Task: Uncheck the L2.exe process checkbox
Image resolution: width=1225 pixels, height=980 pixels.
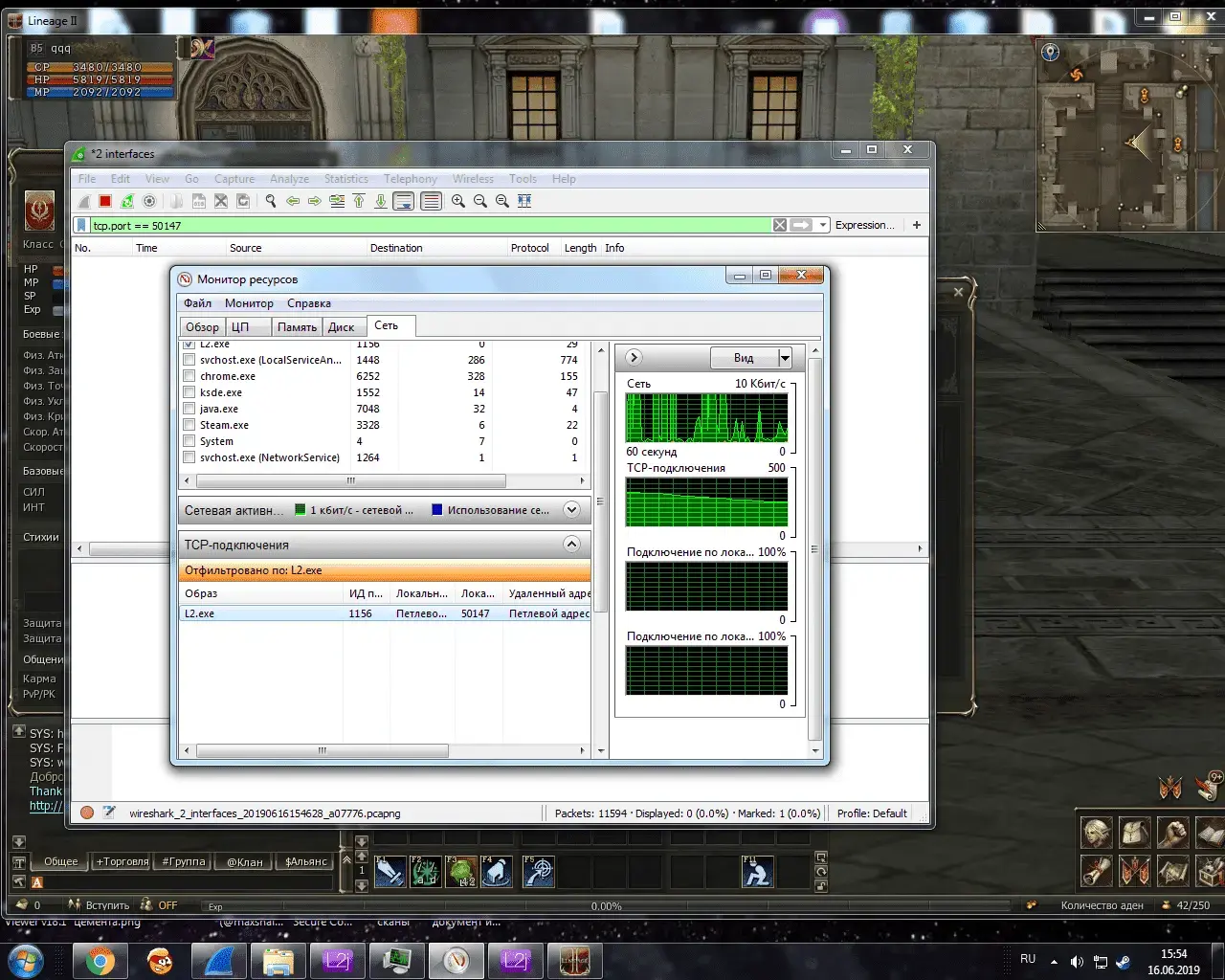Action: [x=189, y=344]
